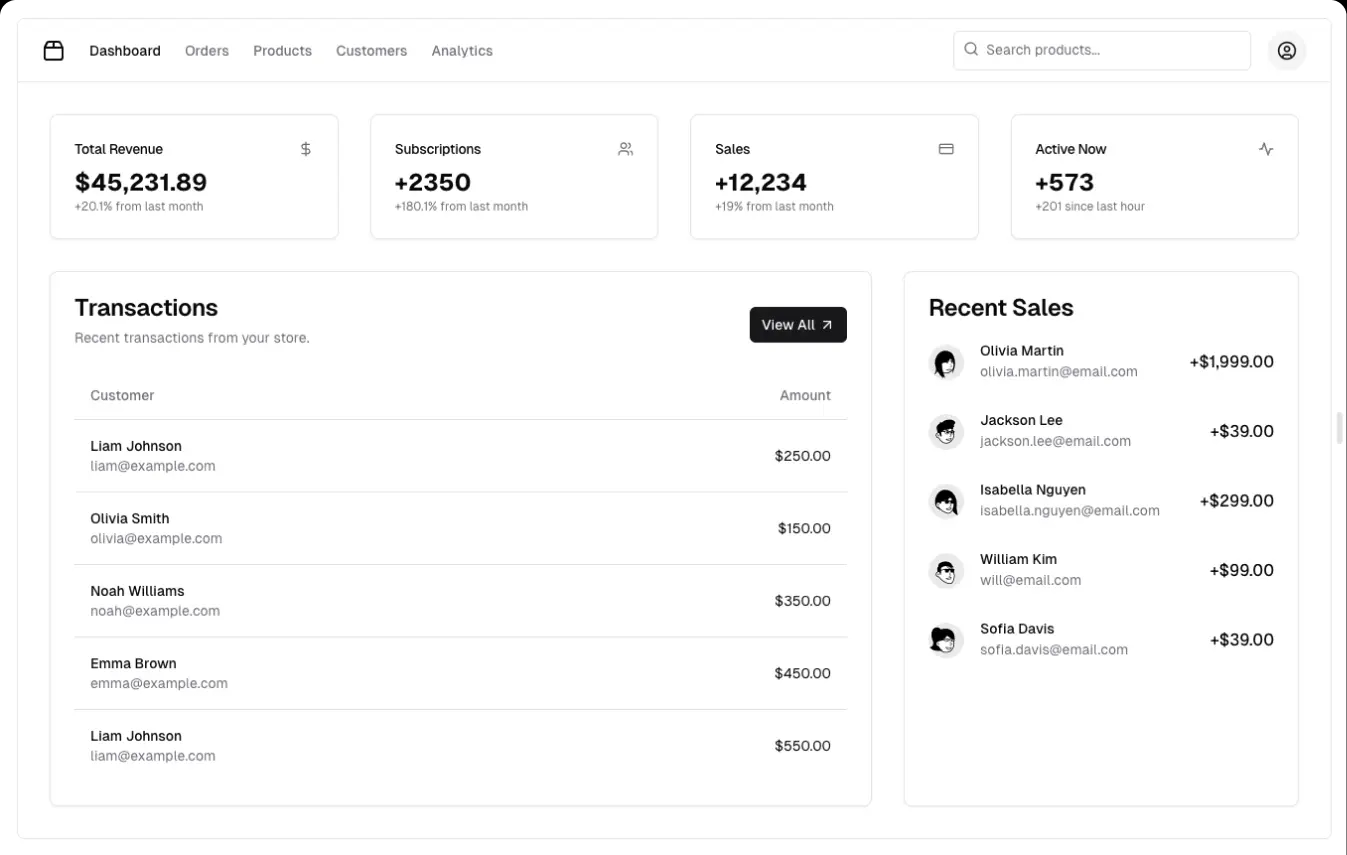Click the users icon on Subscriptions card

coord(626,149)
